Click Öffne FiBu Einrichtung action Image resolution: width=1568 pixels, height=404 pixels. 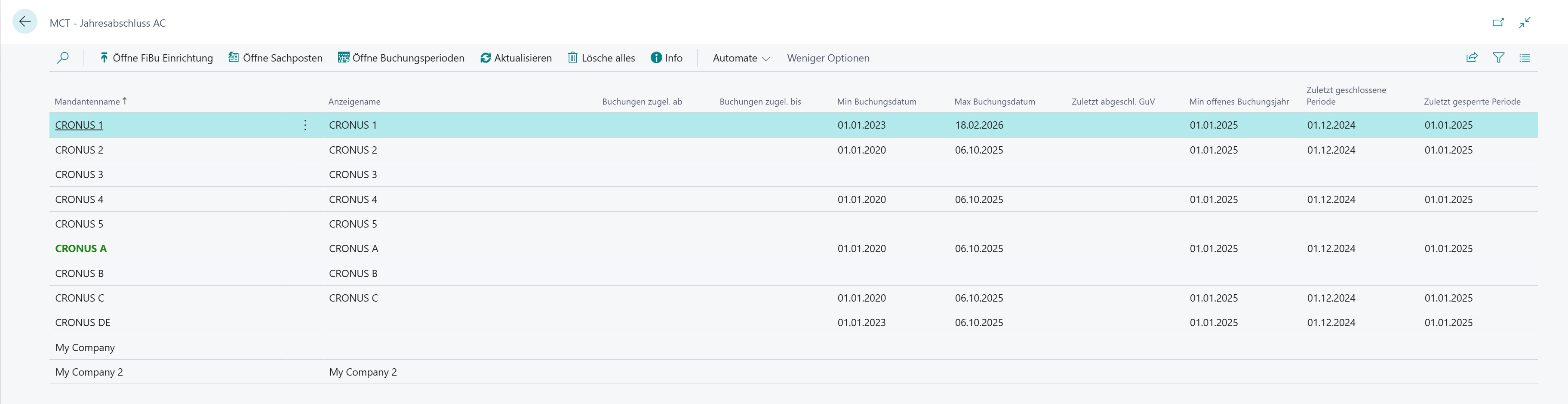(x=156, y=58)
